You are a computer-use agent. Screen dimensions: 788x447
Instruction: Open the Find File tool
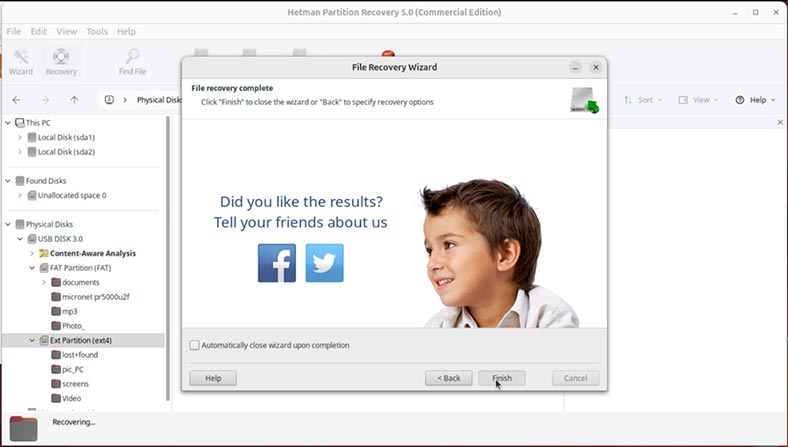pyautogui.click(x=132, y=62)
